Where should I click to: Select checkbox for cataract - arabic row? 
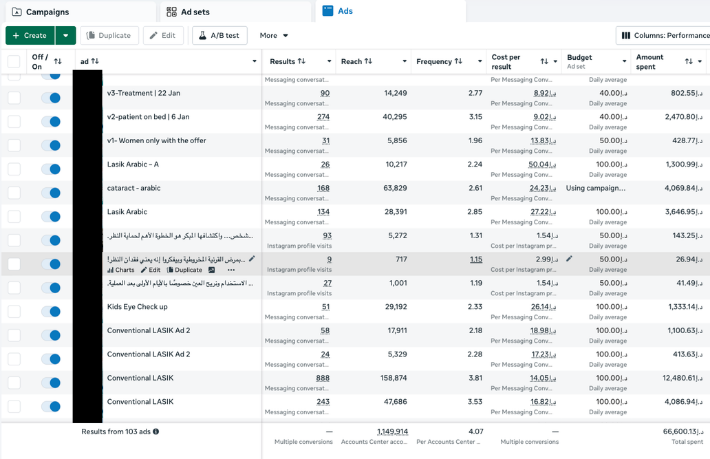click(14, 193)
